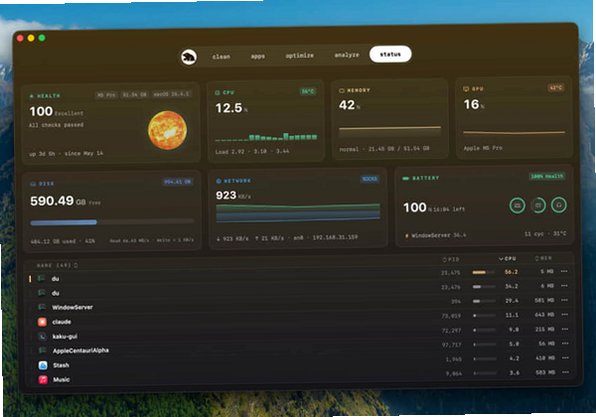This screenshot has width=596, height=417.
Task: Click the macOS version badge in Health card
Action: tap(171, 94)
